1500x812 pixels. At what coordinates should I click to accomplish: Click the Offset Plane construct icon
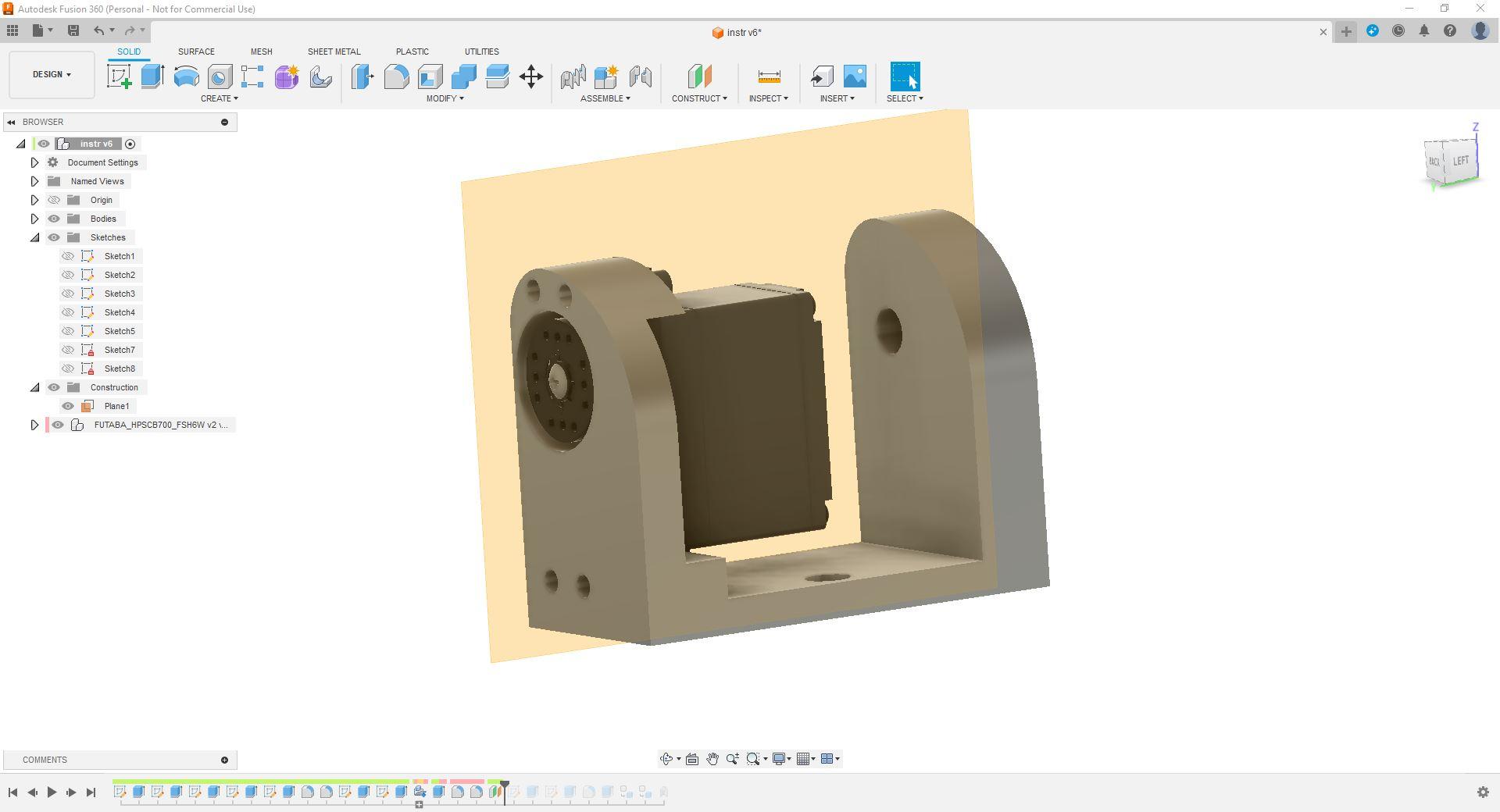click(x=699, y=77)
